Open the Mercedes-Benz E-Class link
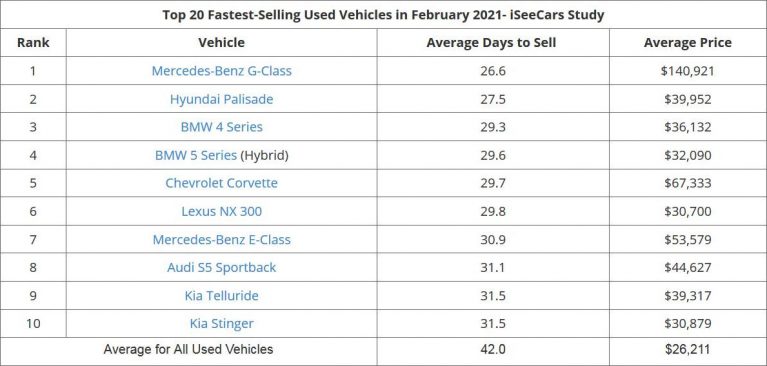The image size is (767, 366). coord(222,240)
